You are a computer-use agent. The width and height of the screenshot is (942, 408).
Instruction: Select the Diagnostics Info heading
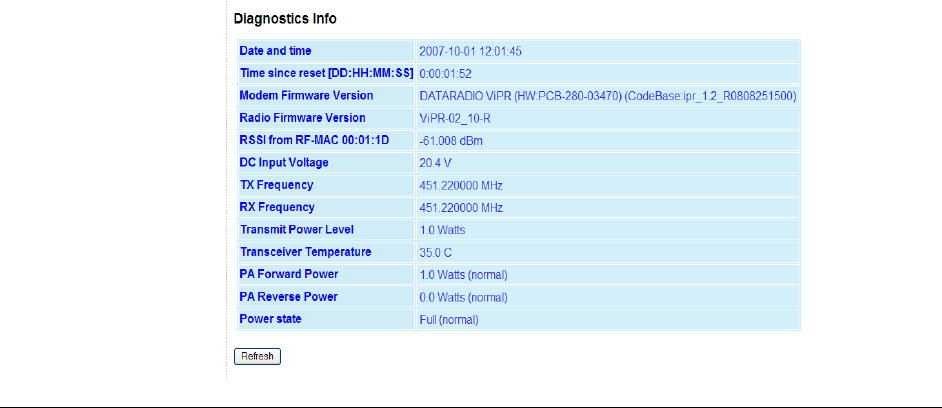point(285,19)
